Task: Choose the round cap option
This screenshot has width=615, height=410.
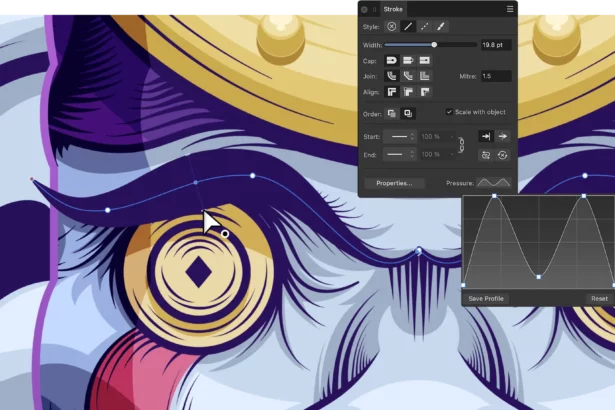Action: (391, 60)
